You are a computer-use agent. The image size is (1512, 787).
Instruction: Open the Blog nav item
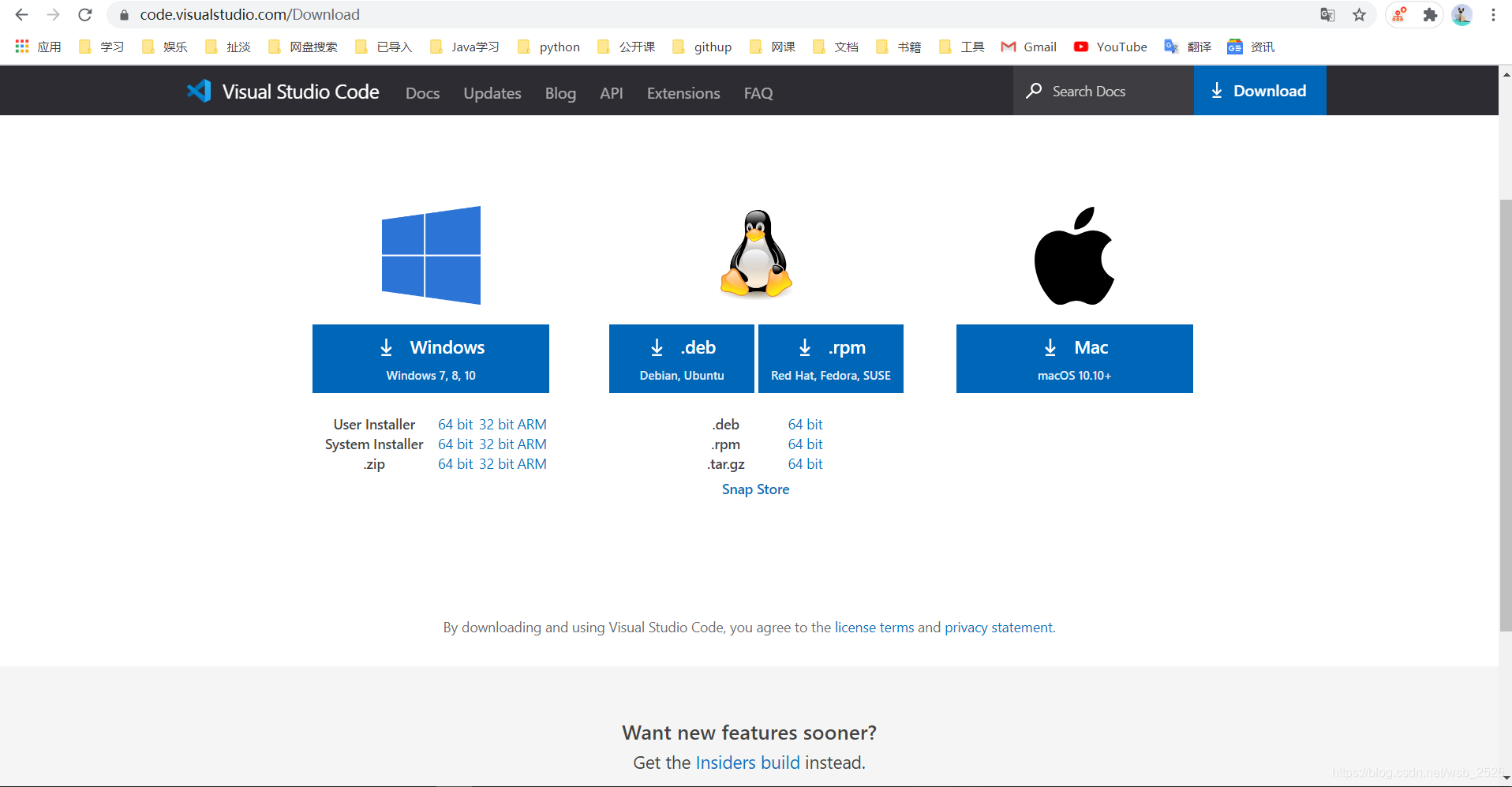(x=560, y=93)
